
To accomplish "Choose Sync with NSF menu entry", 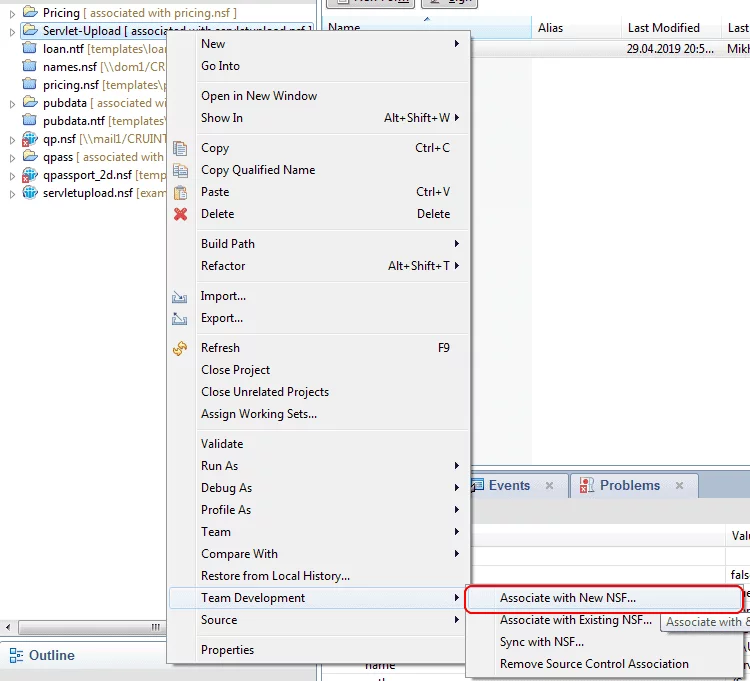I will coord(542,642).
